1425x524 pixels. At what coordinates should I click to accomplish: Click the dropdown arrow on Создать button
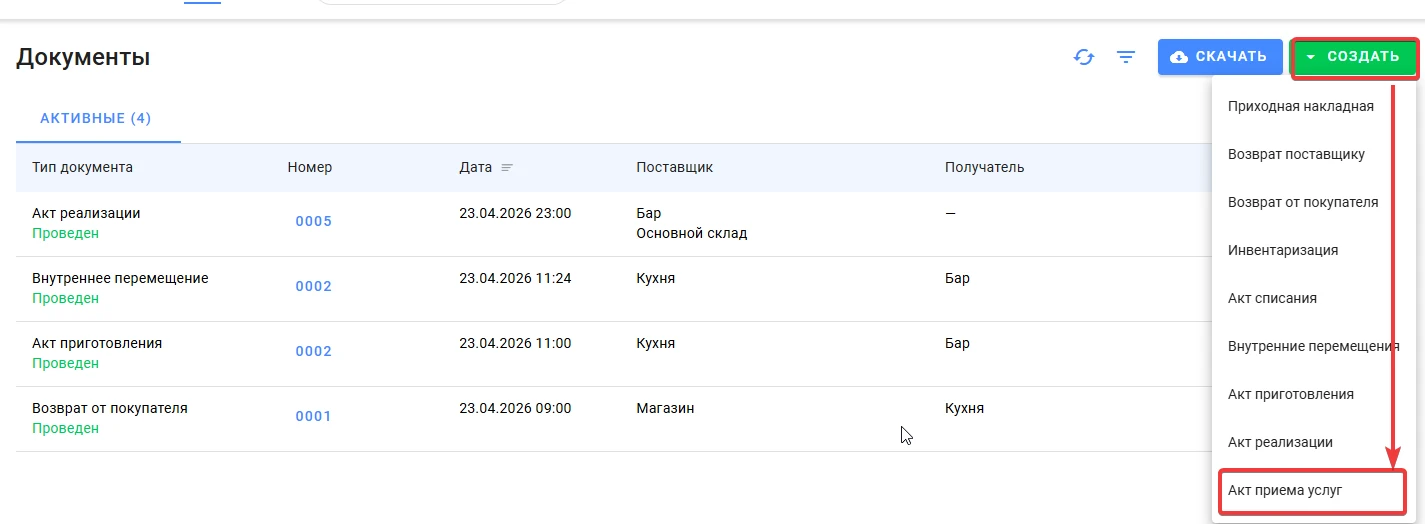click(x=1311, y=57)
